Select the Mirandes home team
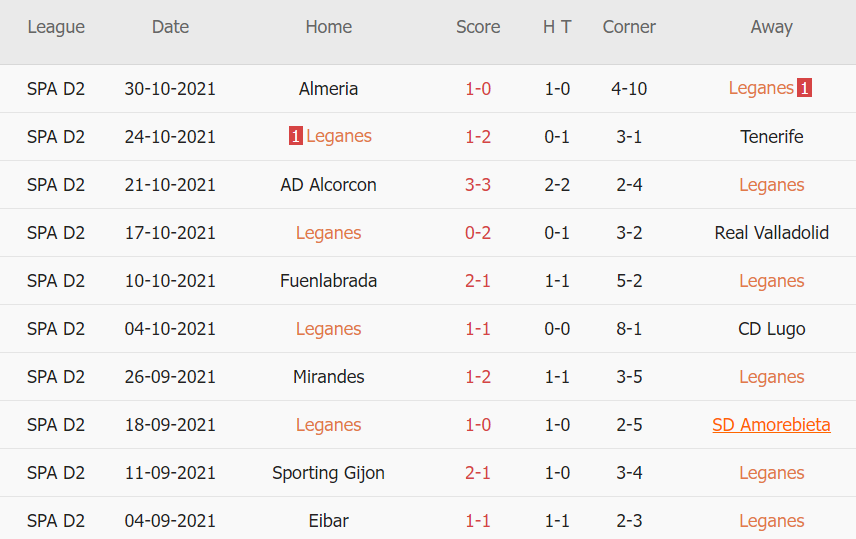The width and height of the screenshot is (856, 539). click(328, 377)
